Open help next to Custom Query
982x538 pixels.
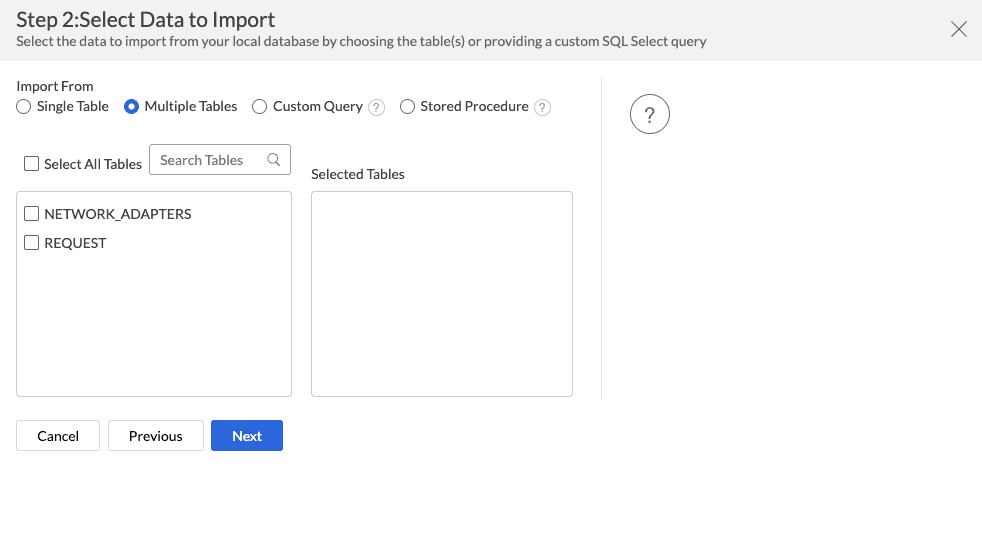pos(377,108)
